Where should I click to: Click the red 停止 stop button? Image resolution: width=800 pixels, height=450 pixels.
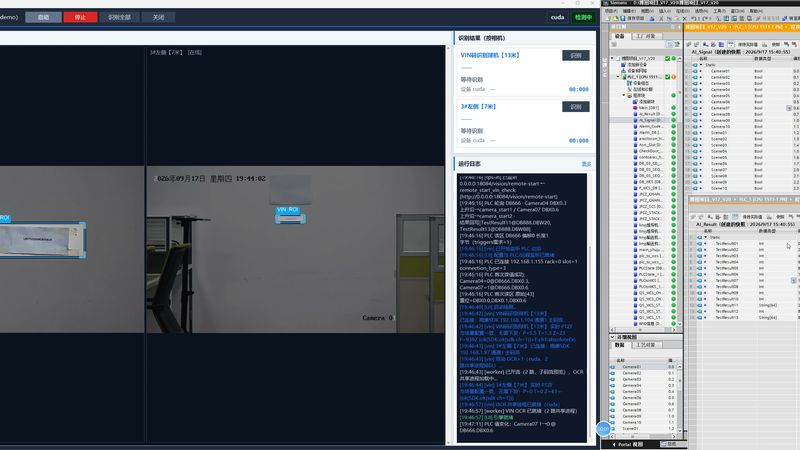coord(80,17)
